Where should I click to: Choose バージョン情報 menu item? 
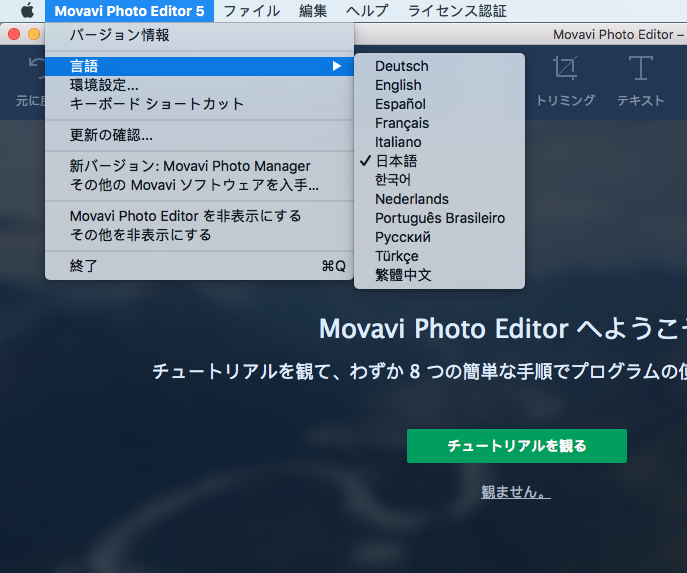tap(199, 35)
